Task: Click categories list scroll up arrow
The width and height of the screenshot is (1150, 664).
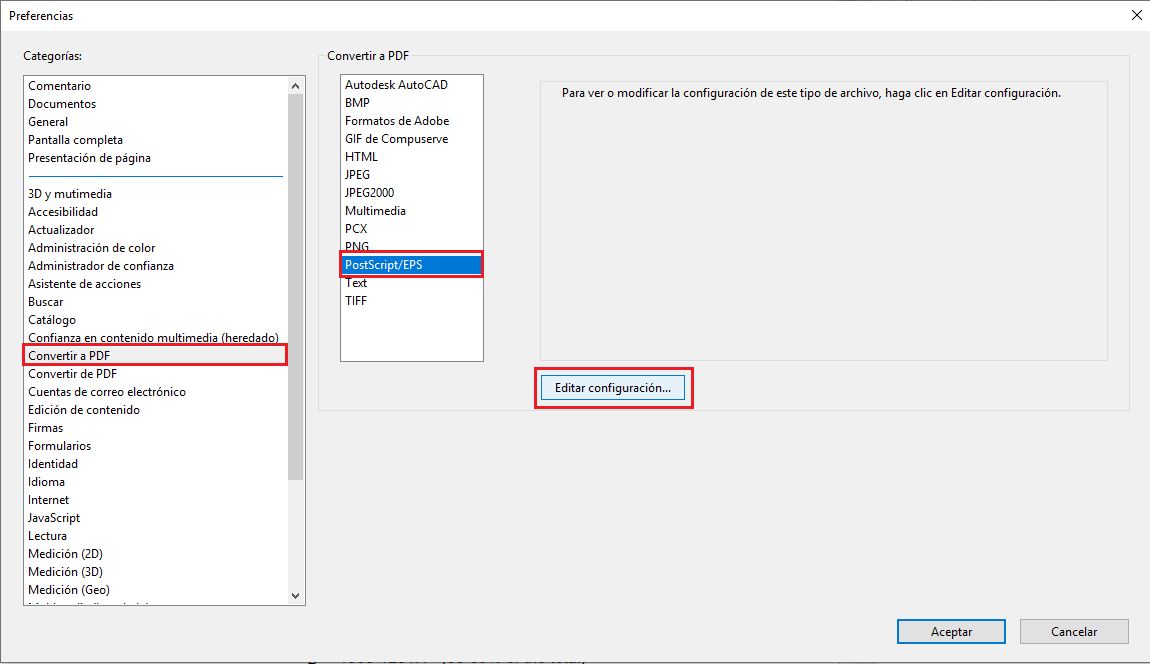Action: pos(296,86)
